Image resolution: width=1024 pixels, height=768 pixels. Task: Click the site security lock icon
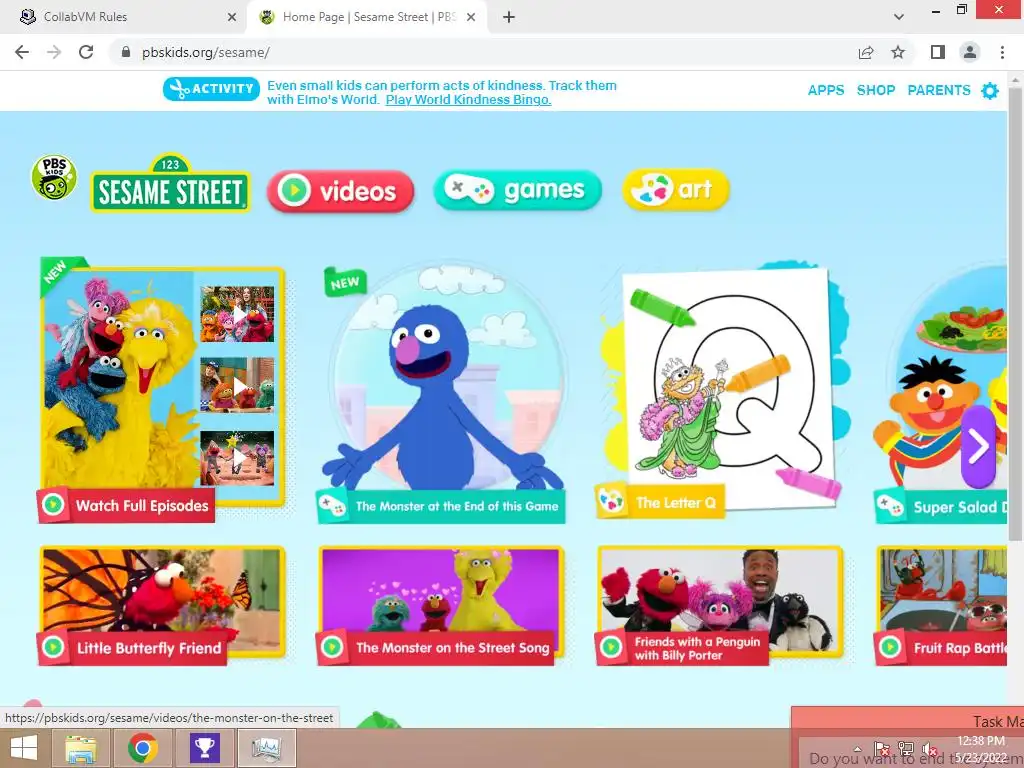pyautogui.click(x=126, y=52)
